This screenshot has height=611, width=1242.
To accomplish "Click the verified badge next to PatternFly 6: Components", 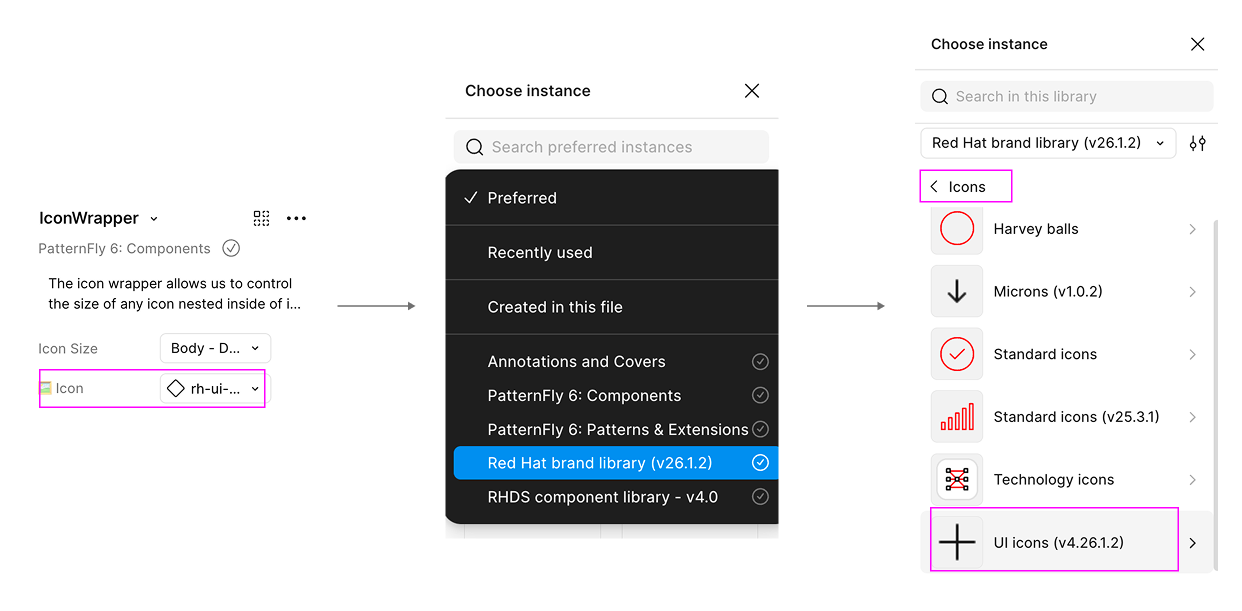I will click(231, 248).
